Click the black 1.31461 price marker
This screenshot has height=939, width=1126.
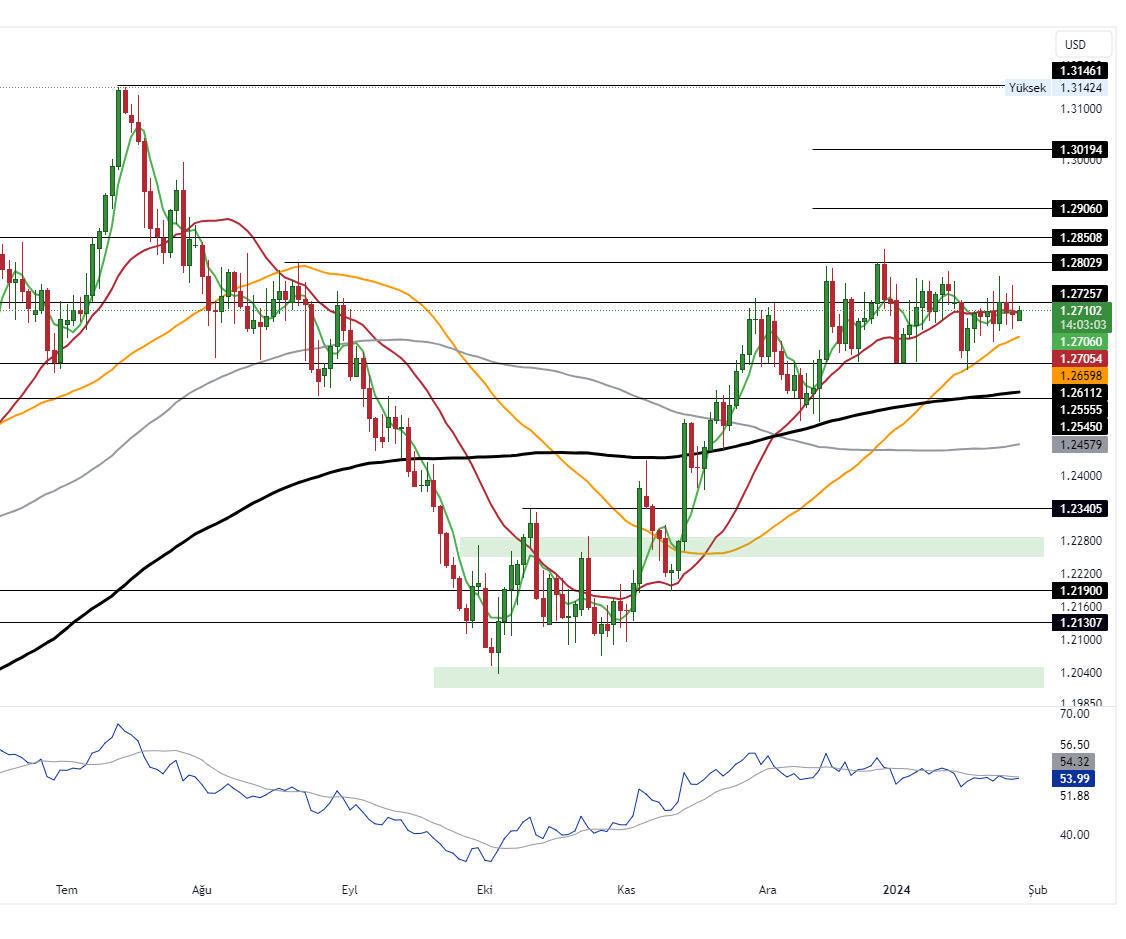tap(1079, 70)
